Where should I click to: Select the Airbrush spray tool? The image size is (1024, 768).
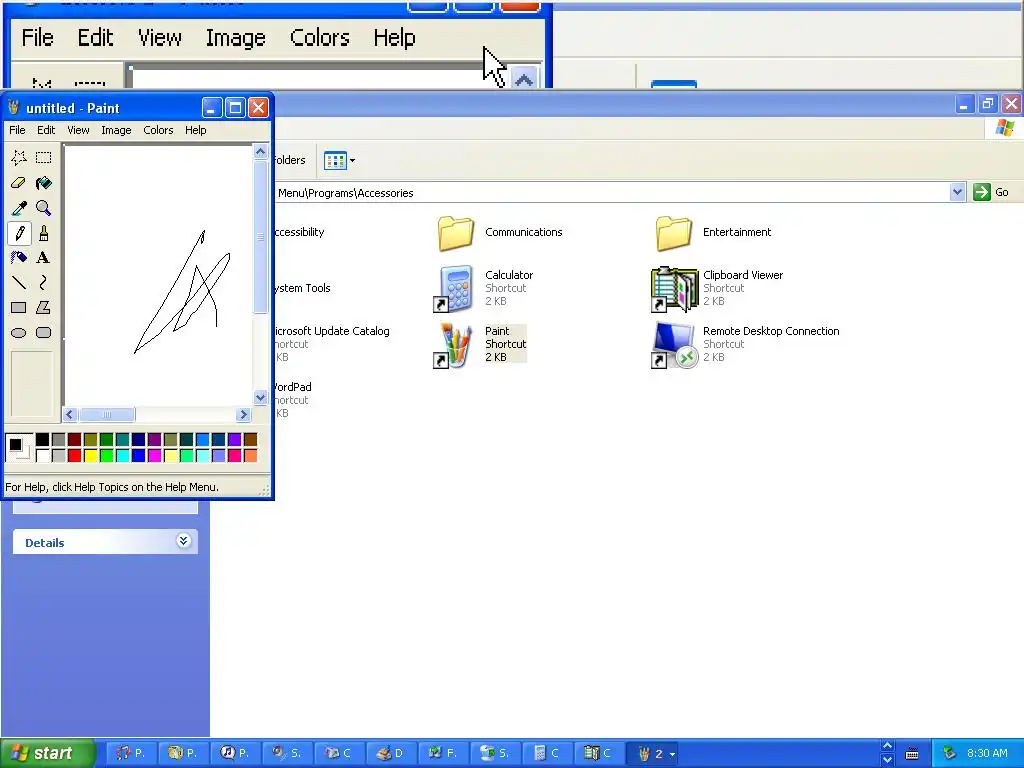coord(19,258)
